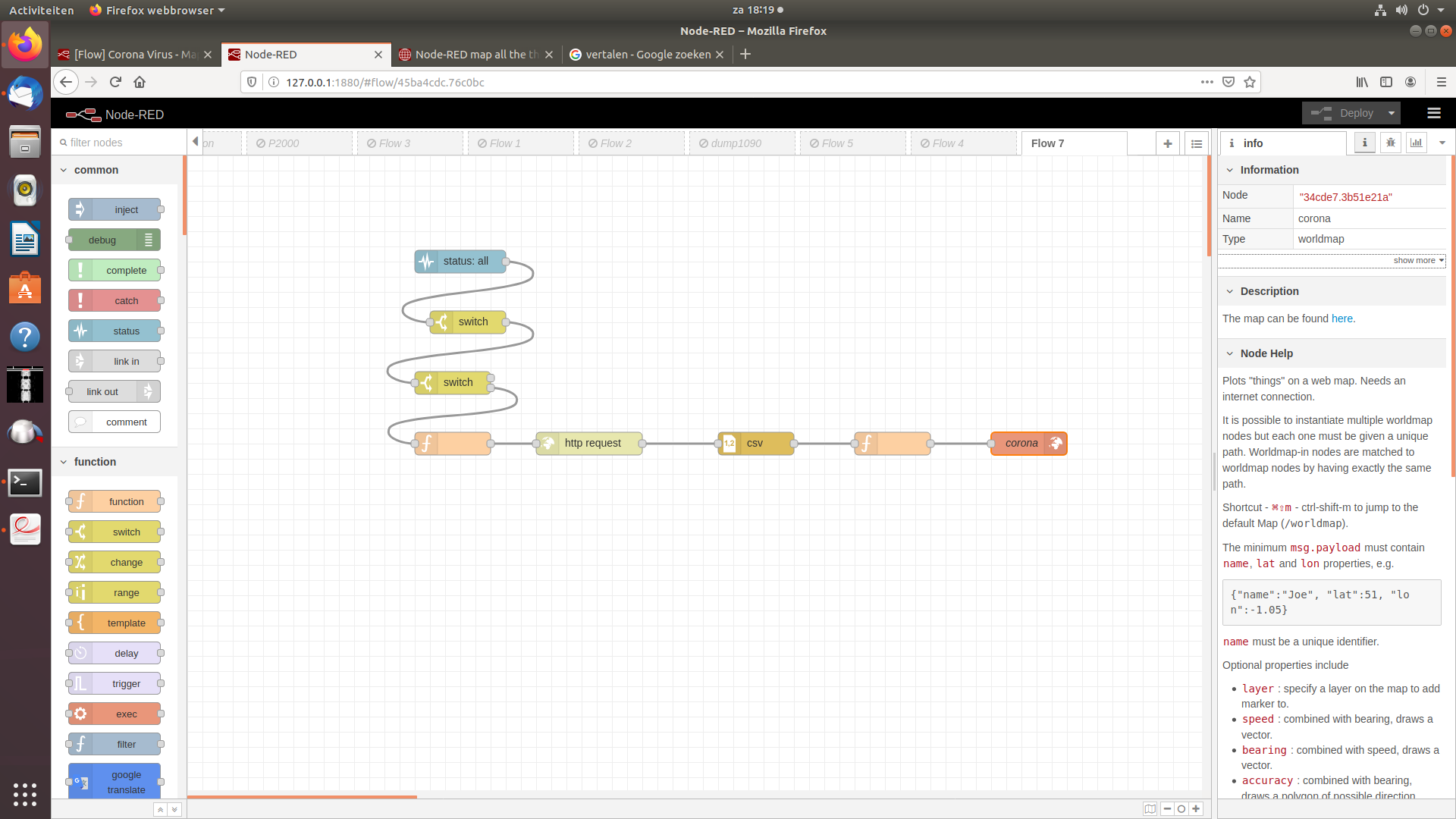This screenshot has width=1456, height=819.
Task: Toggle the info sidebar tab button
Action: pos(1364,143)
